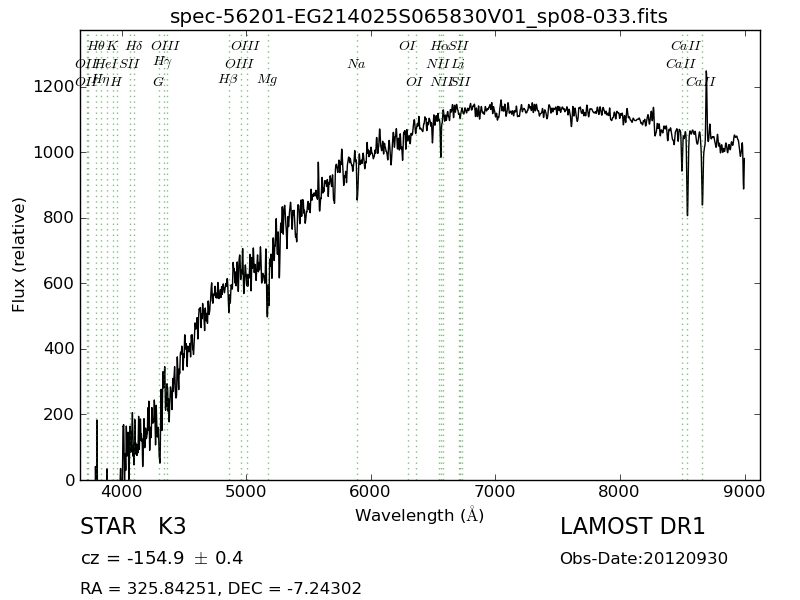Click the 'Hα' line label
800x600 pixels.
(x=439, y=46)
